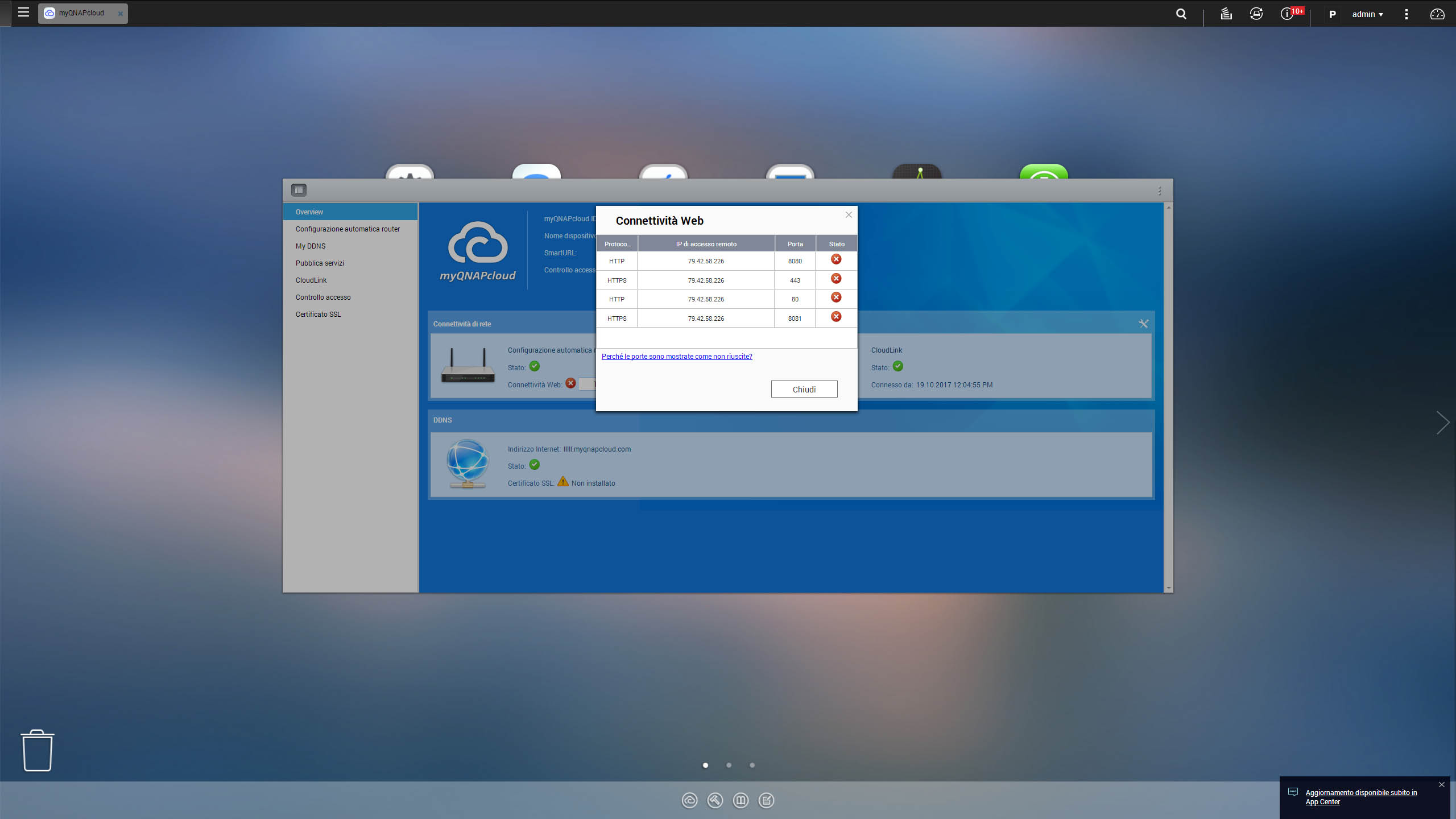Open the main hamburger menu
This screenshot has width=1456, height=819.
pyautogui.click(x=23, y=13)
